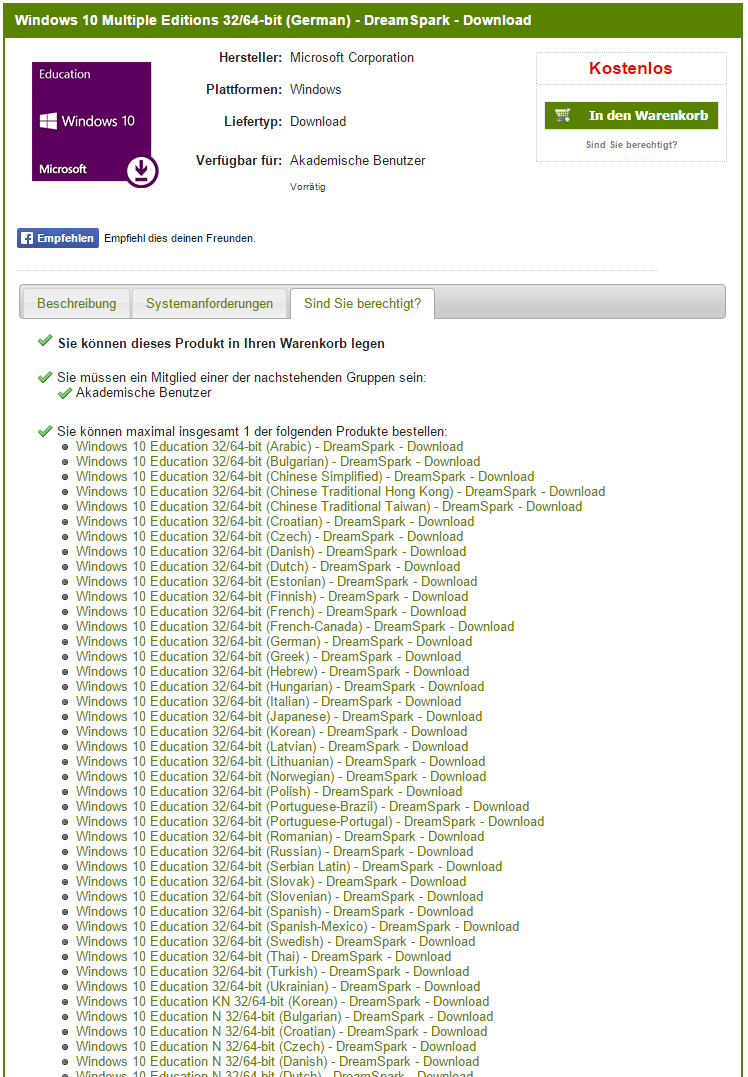The width and height of the screenshot is (748, 1077).
Task: Click the green checkmark beside Akademische Benutzer
Action: tap(65, 393)
